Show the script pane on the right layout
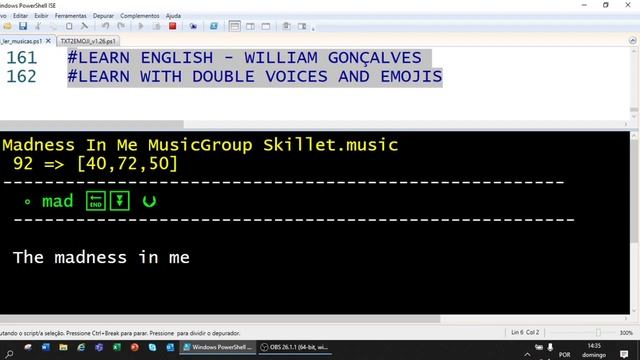 250,27
